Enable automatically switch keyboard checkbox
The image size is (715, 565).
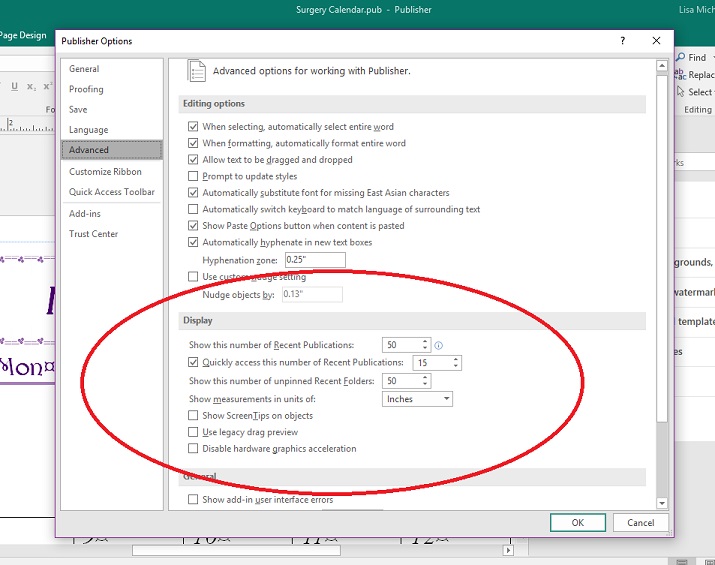point(193,209)
